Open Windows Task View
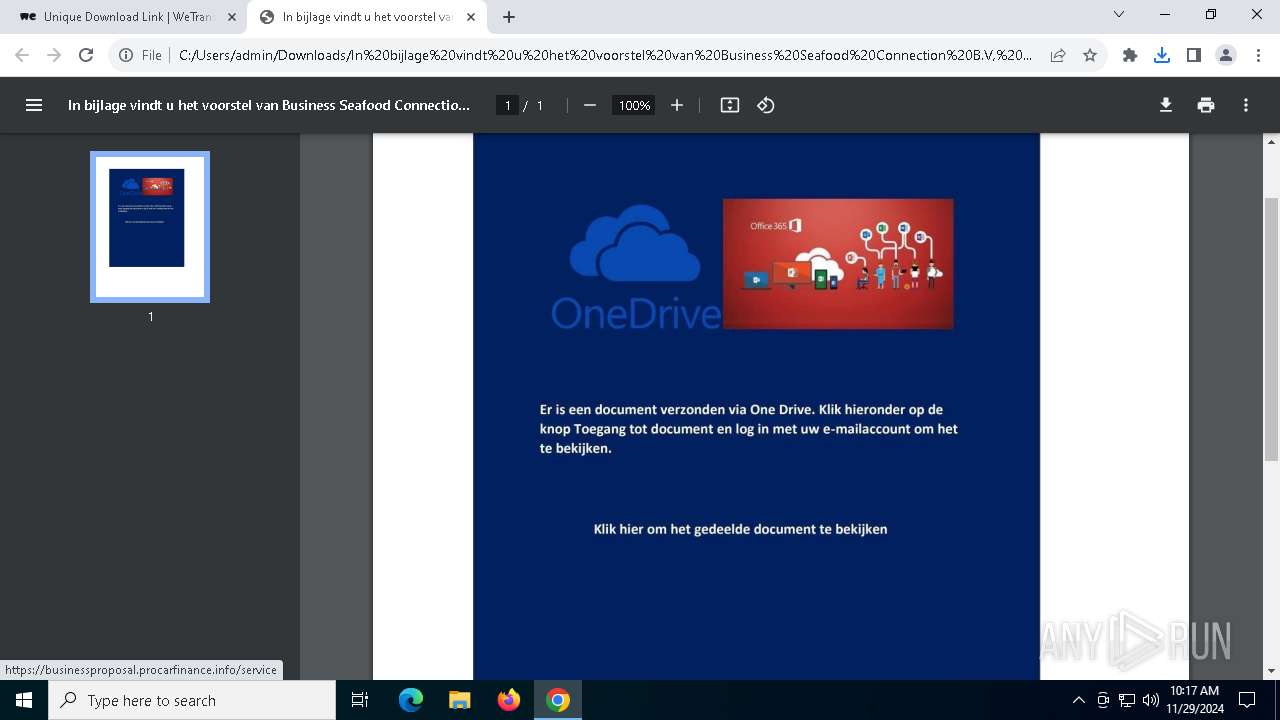The image size is (1280, 720). [x=360, y=700]
